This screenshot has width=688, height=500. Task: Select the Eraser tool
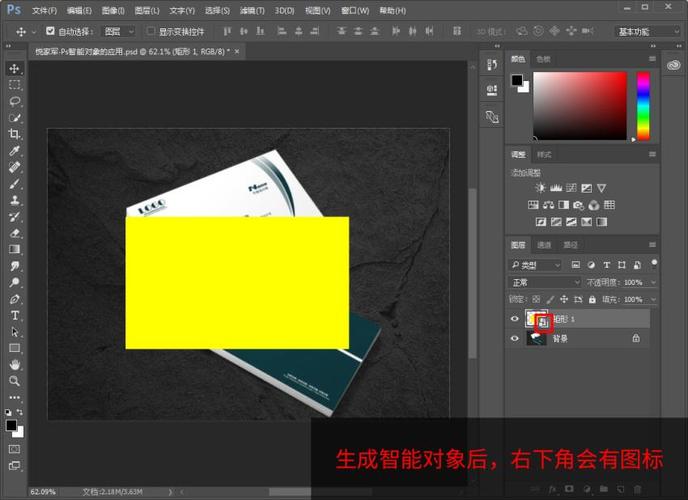click(14, 233)
